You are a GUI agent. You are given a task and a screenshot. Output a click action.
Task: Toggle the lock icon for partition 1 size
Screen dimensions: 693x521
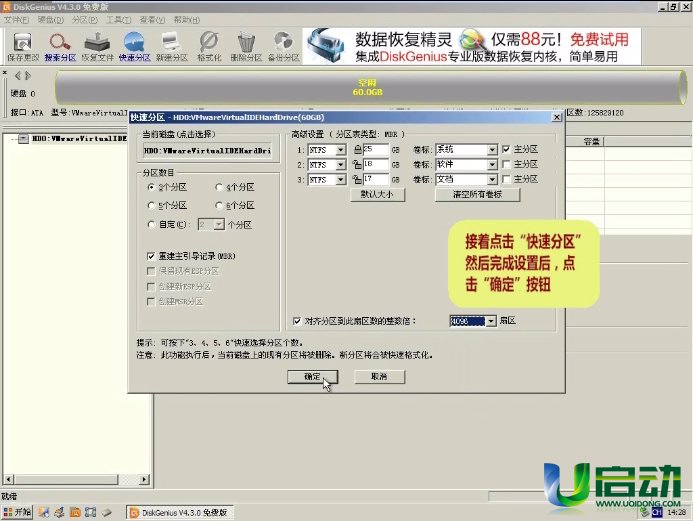pyautogui.click(x=357, y=150)
